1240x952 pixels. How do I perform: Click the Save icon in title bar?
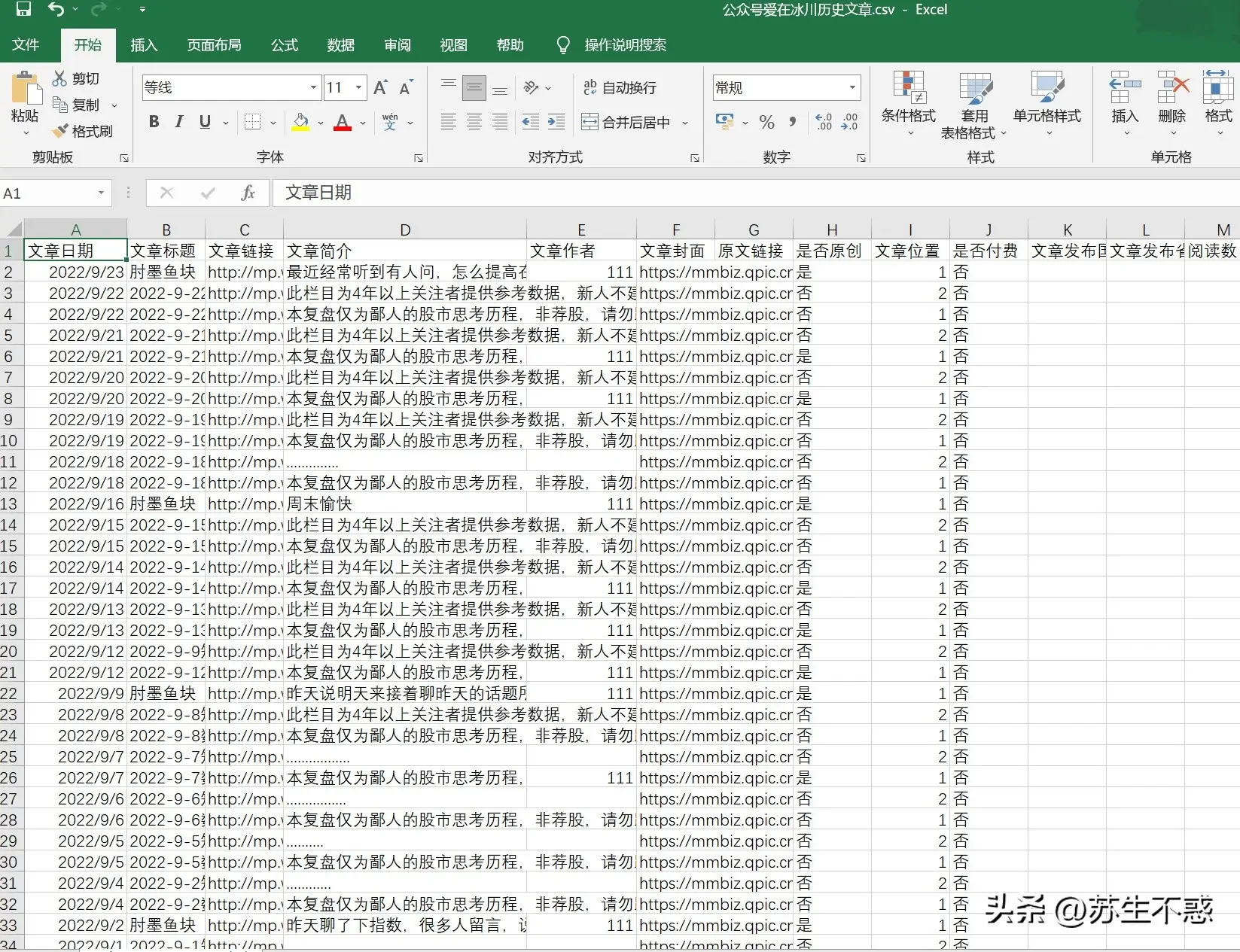click(23, 9)
